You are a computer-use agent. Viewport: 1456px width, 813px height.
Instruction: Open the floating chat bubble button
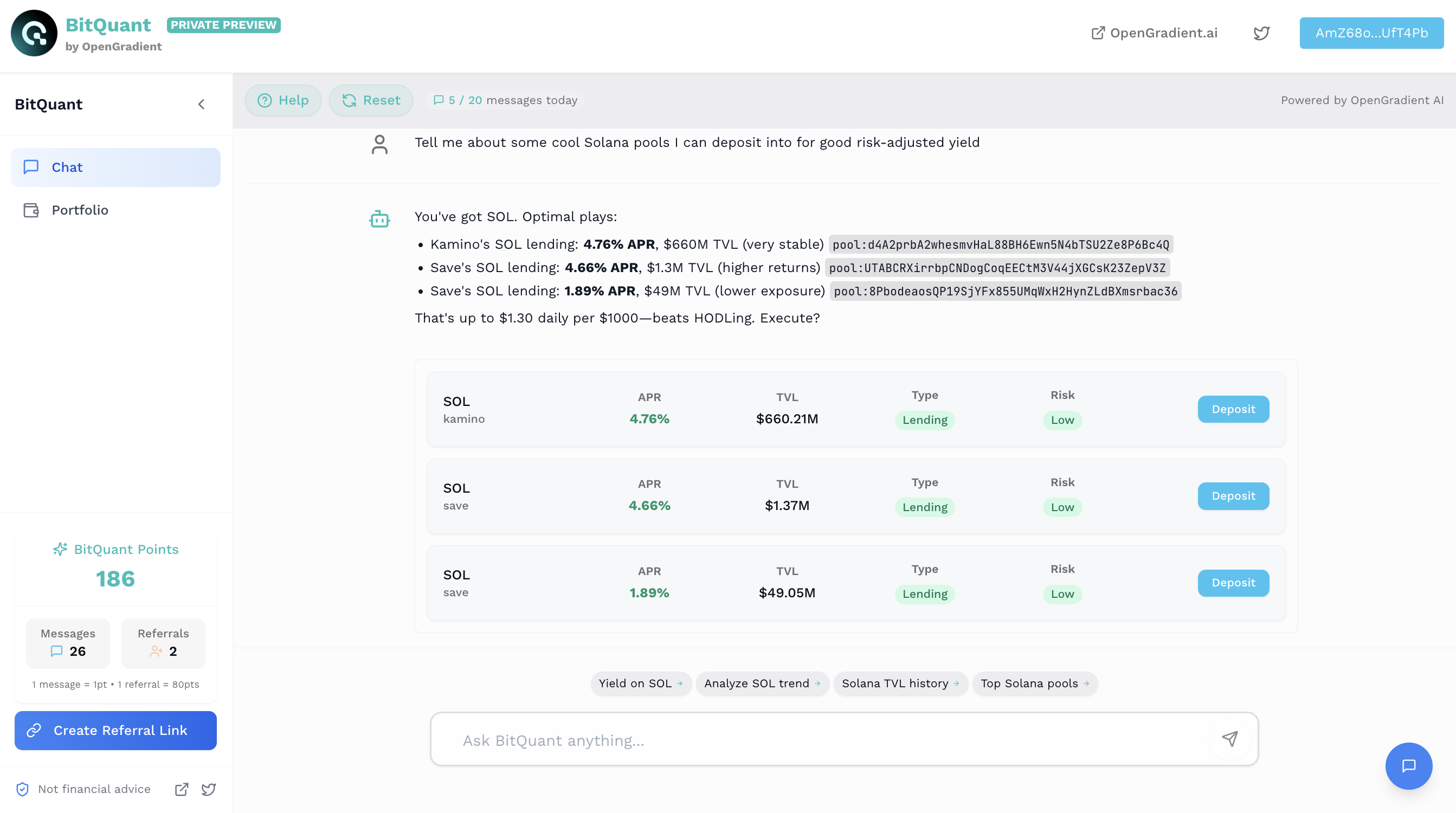[x=1408, y=765]
